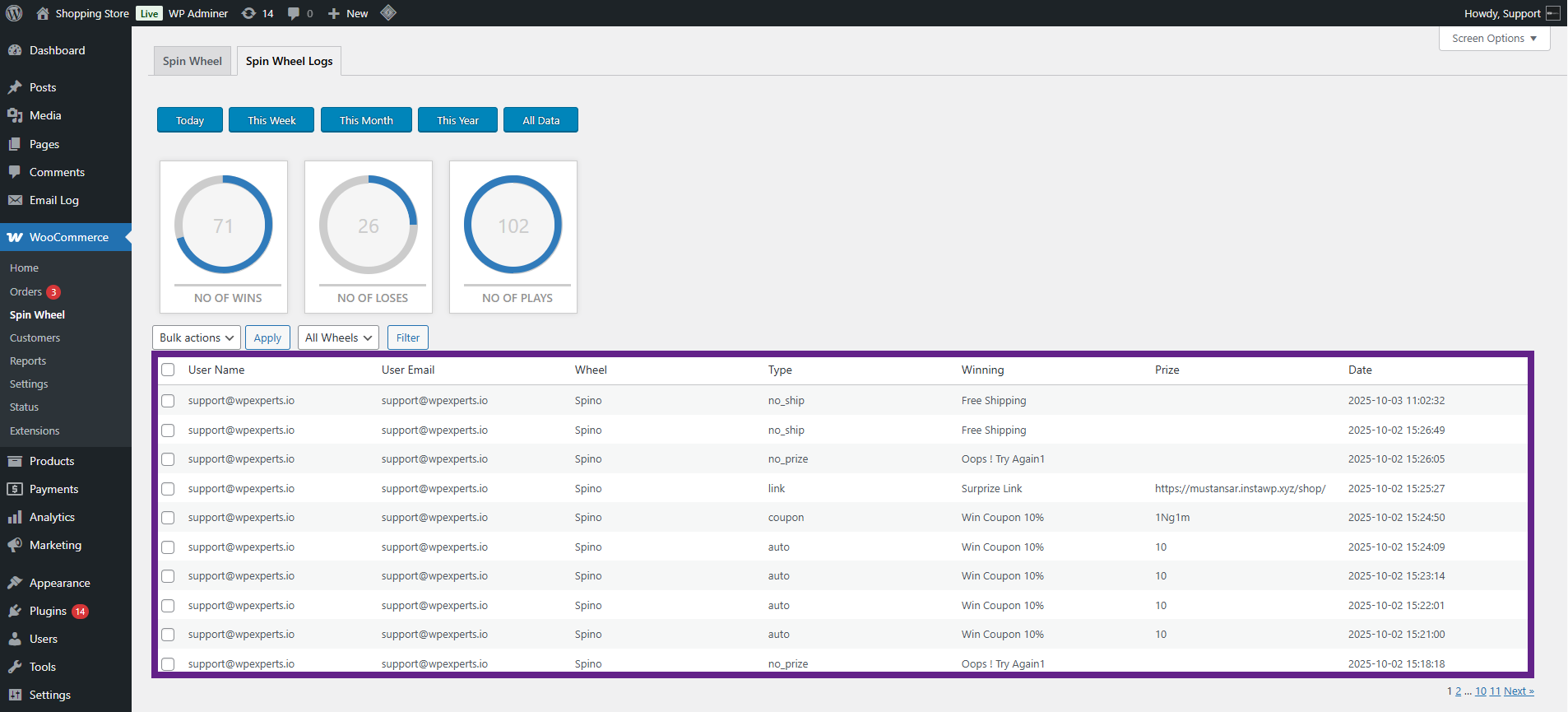Click the Date column header
Image resolution: width=1568 pixels, height=712 pixels.
tap(1360, 370)
